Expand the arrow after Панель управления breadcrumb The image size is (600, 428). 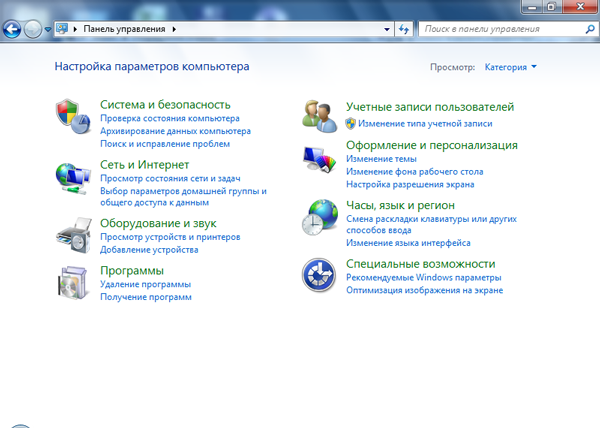click(x=174, y=29)
